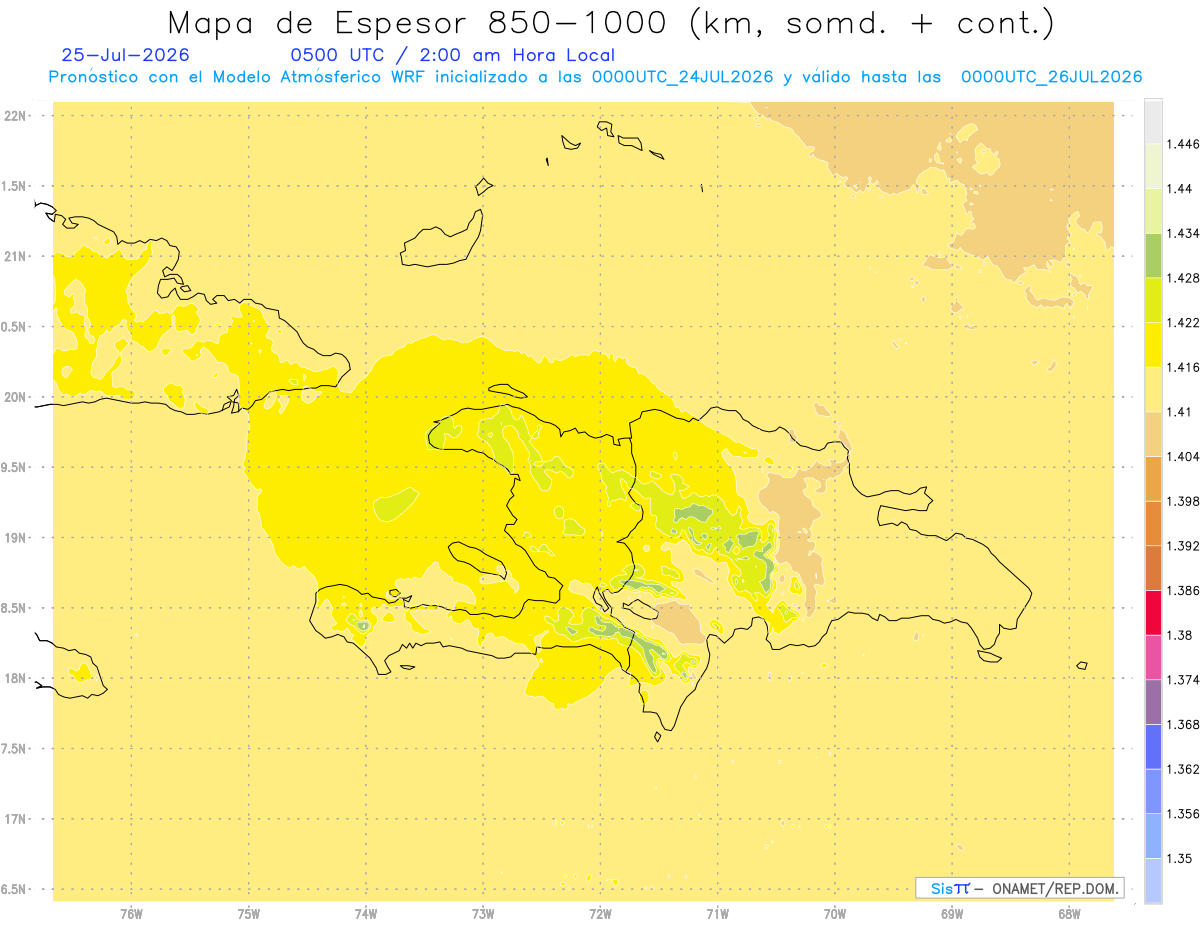Viewport: 1200px width, 927px height.
Task: Click the legend value '1.434'
Action: pos(1183,233)
